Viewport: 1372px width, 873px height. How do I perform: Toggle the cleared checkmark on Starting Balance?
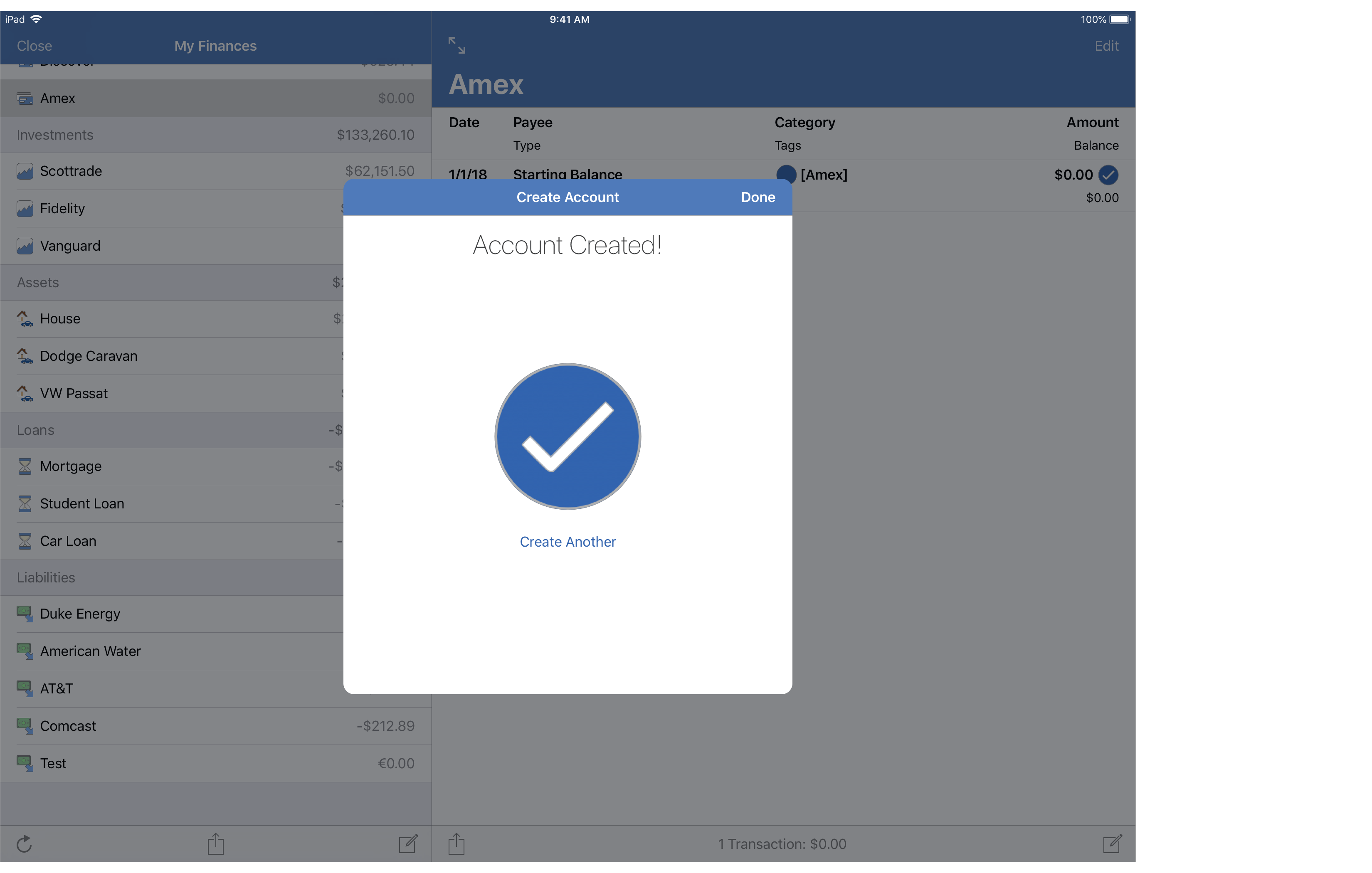point(1108,175)
